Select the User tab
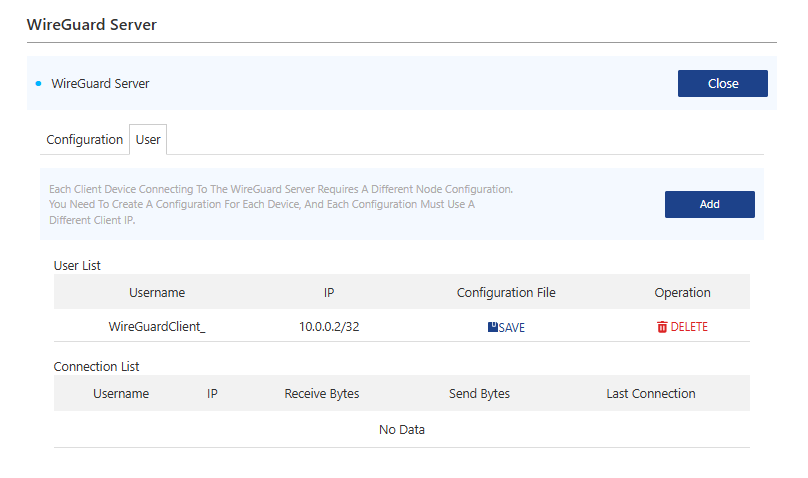 point(148,140)
